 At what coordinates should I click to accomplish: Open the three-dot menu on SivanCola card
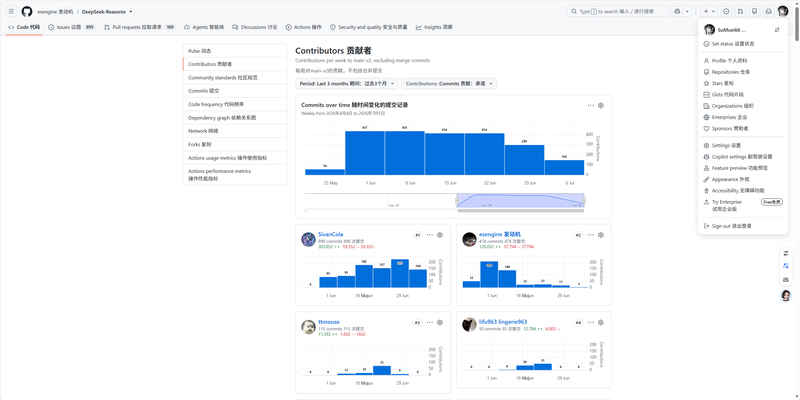[430, 235]
